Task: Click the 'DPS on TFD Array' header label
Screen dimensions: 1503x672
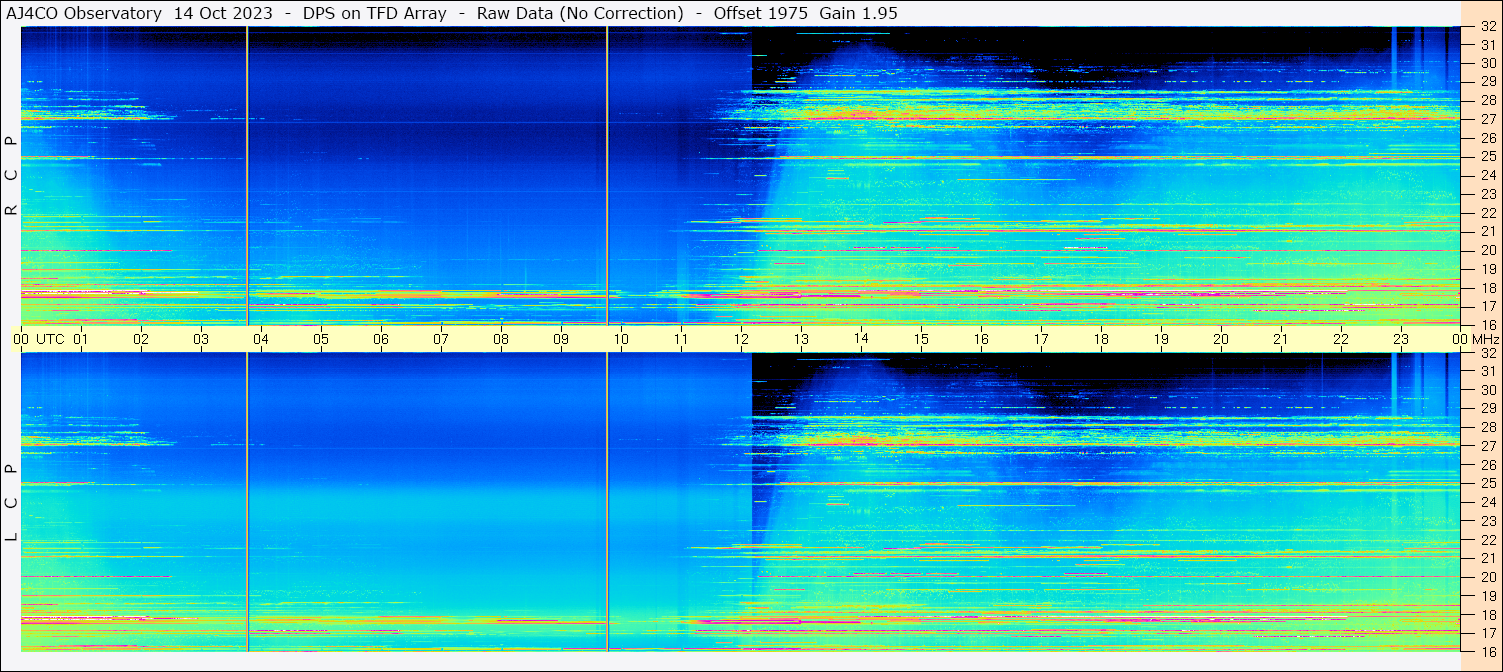Action: pyautogui.click(x=375, y=13)
